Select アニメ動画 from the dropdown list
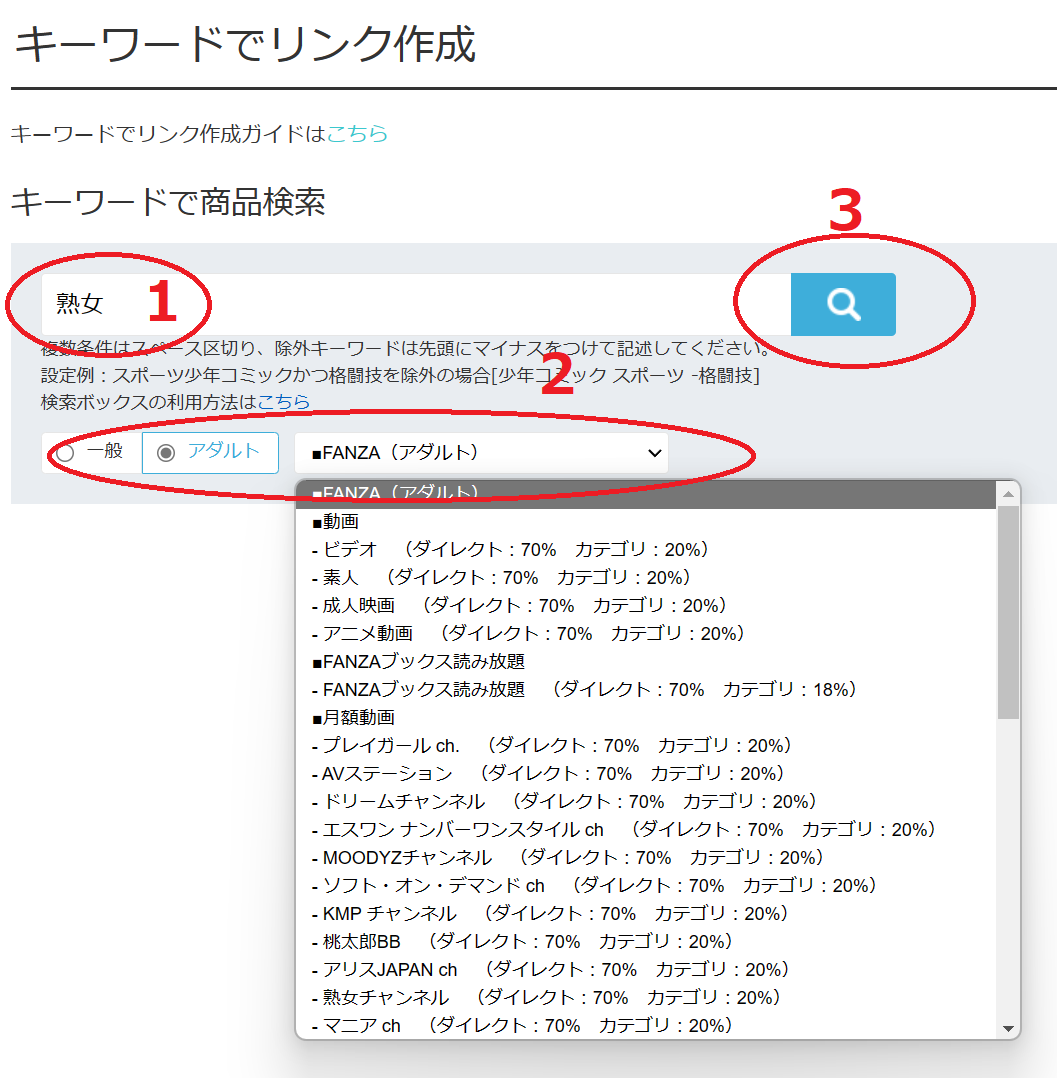The image size is (1057, 1078). (x=533, y=633)
